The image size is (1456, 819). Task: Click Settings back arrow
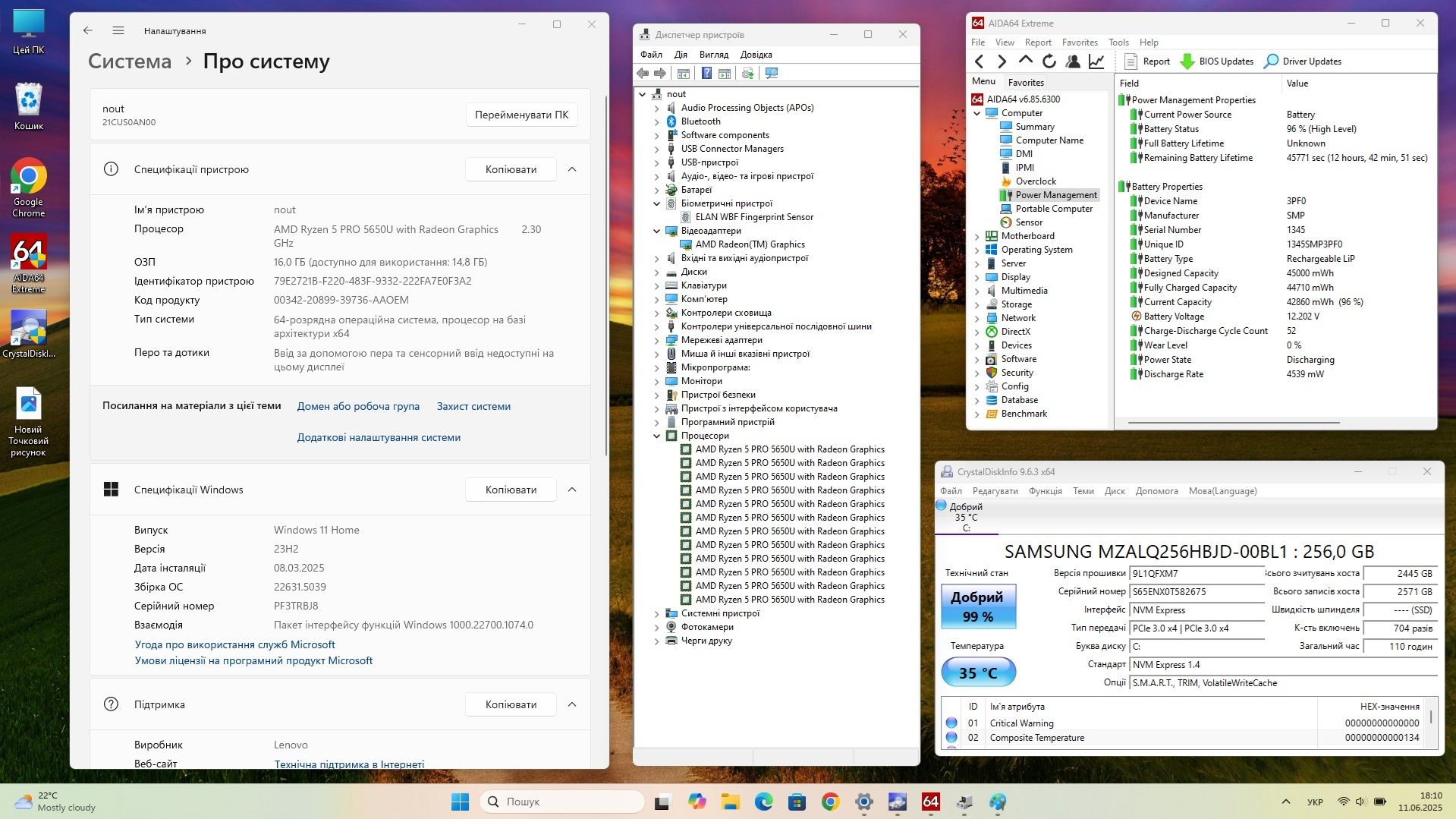pyautogui.click(x=88, y=30)
